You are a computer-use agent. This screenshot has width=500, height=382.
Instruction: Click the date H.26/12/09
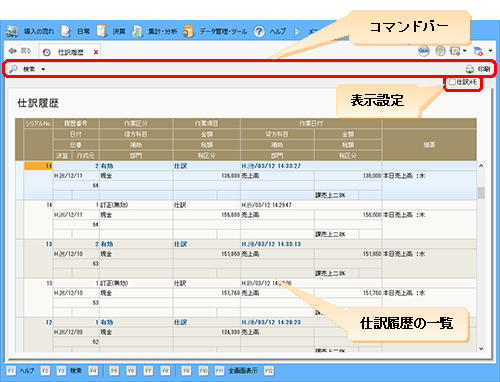[68, 332]
